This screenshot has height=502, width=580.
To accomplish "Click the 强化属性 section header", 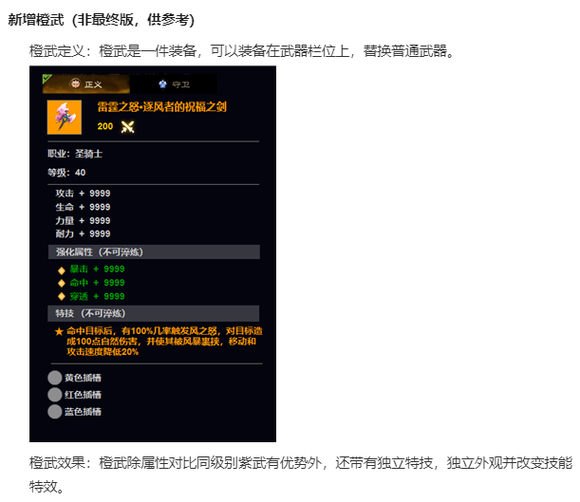I will pos(154,252).
